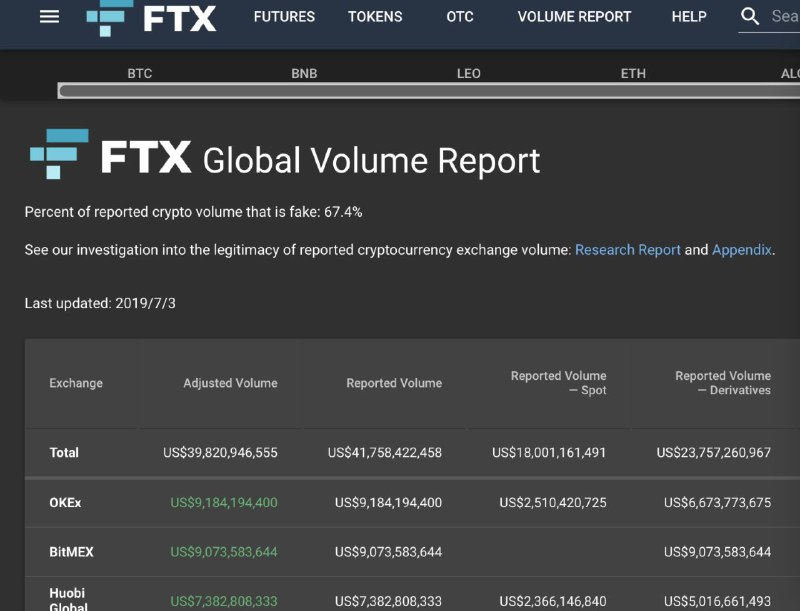Click Total derivatives volume US$23,757,260,967

pos(714,452)
